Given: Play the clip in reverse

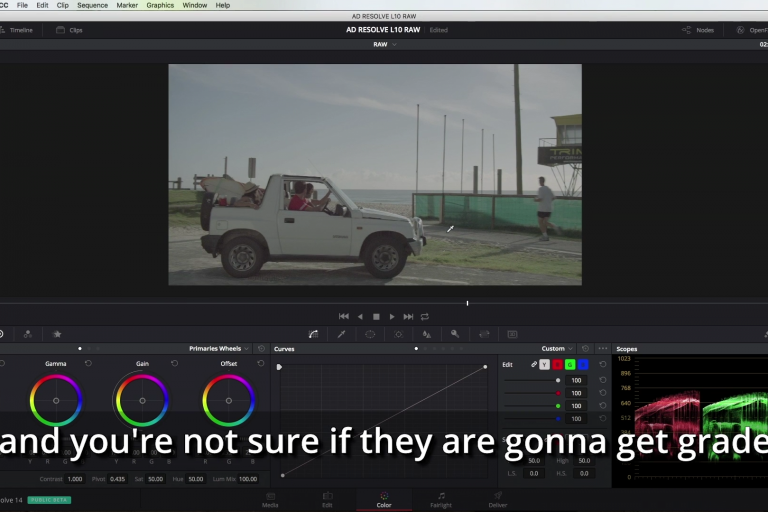Looking at the screenshot, I should 360,317.
